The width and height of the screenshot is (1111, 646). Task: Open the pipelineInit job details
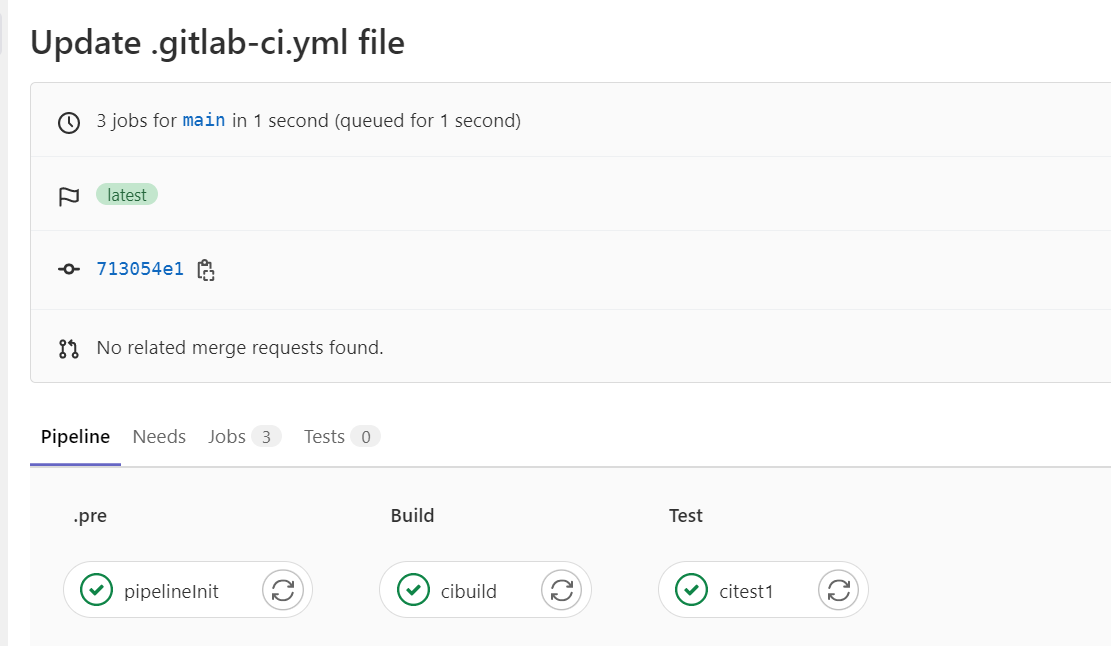point(171,591)
